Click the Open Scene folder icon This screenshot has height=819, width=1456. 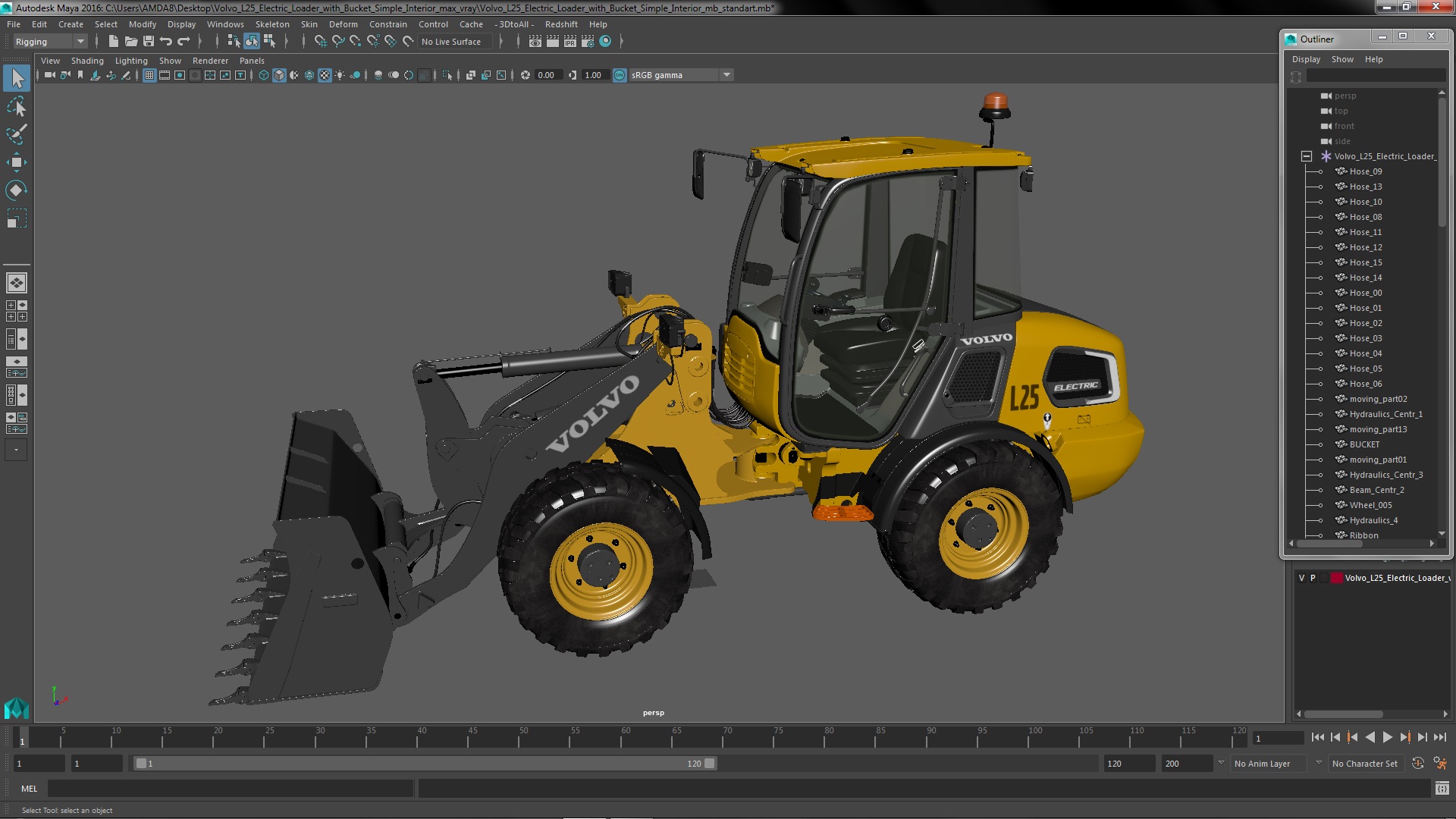(x=131, y=42)
